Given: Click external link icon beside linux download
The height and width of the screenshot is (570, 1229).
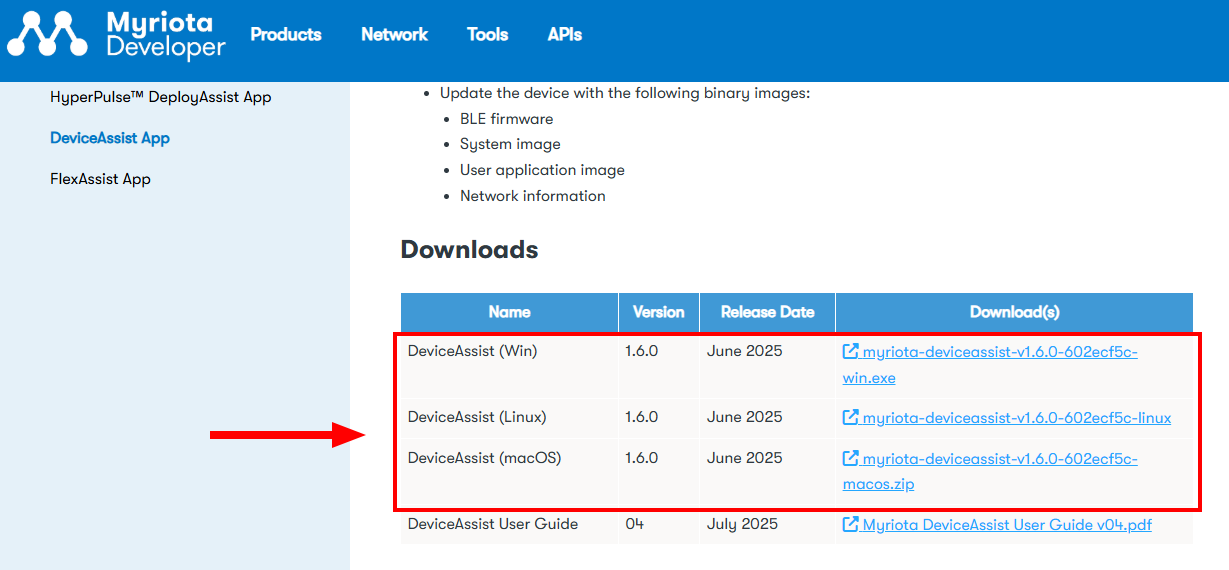Looking at the screenshot, I should tap(851, 418).
